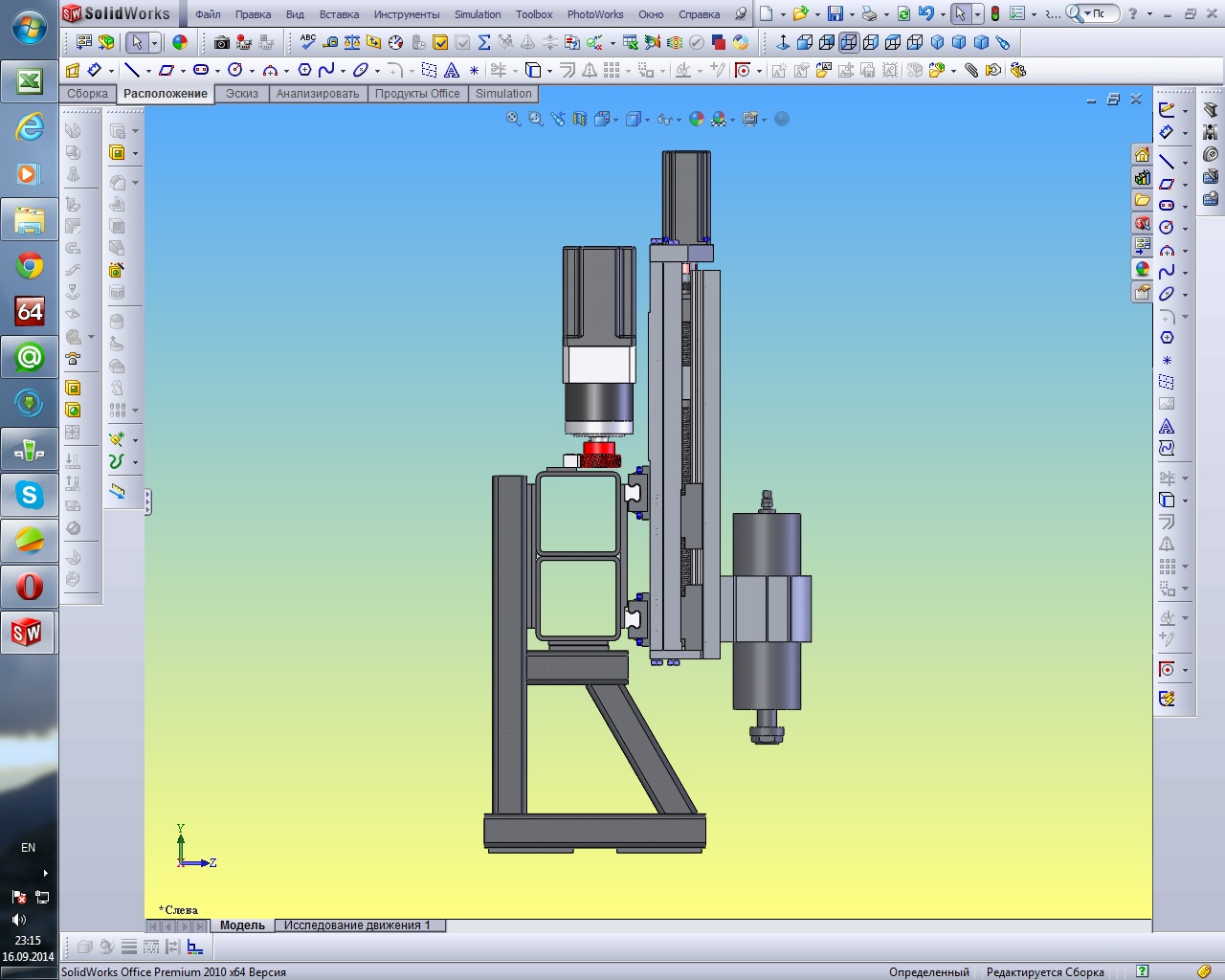Open the File Explorer task pane icon

click(x=1142, y=201)
